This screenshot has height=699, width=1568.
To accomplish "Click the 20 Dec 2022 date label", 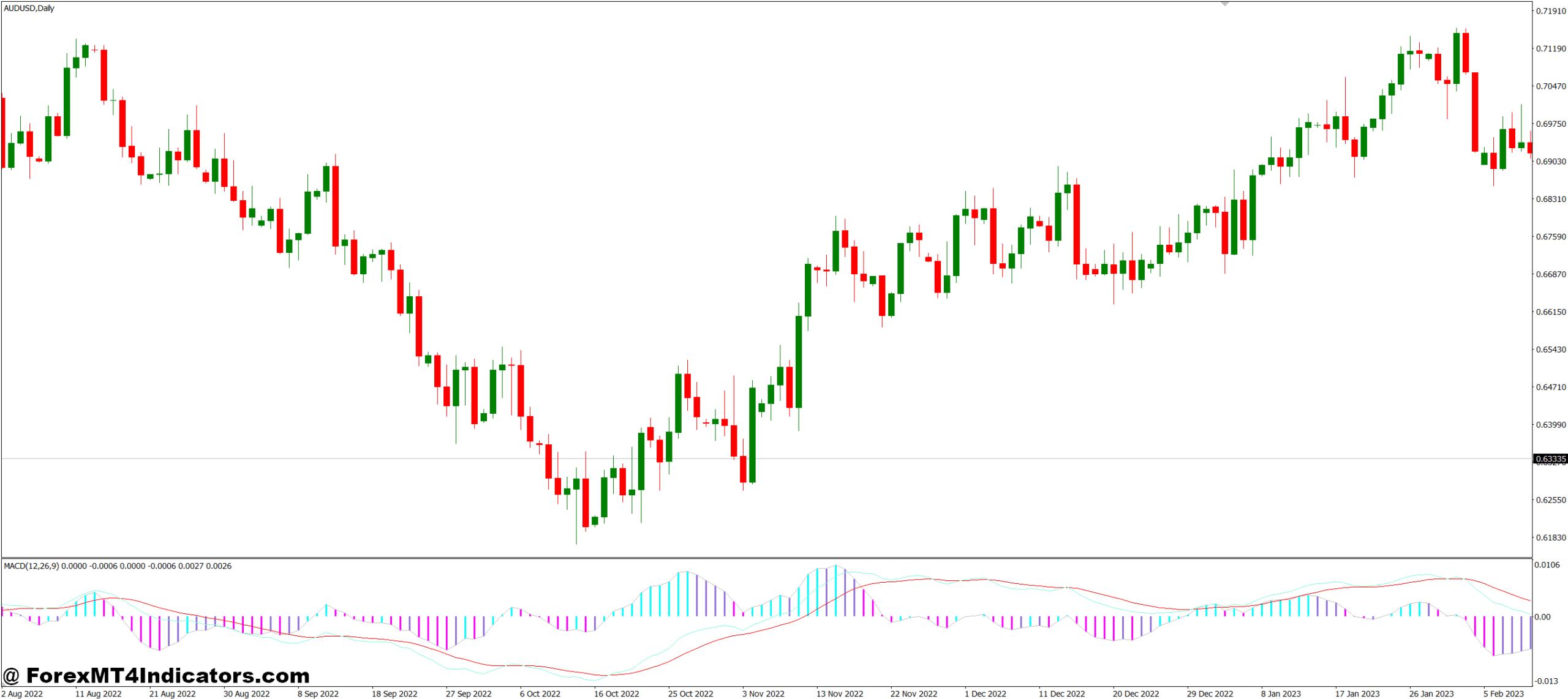I will coord(1136,693).
